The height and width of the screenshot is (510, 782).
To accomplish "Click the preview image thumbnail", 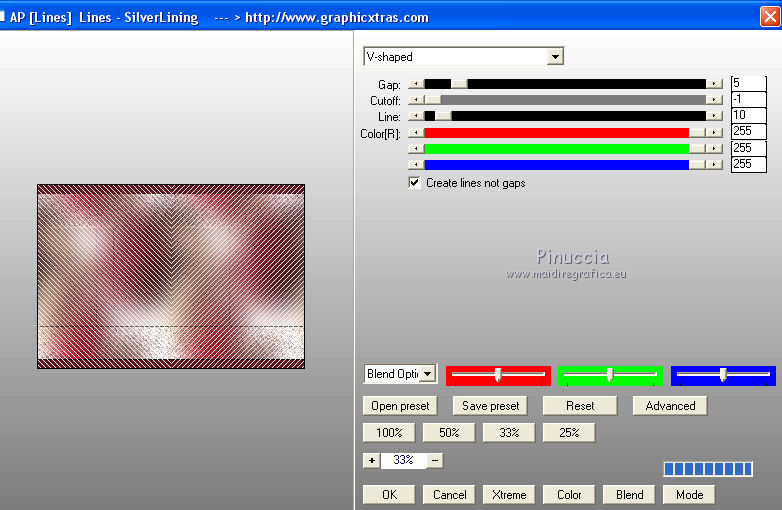I will (x=171, y=276).
